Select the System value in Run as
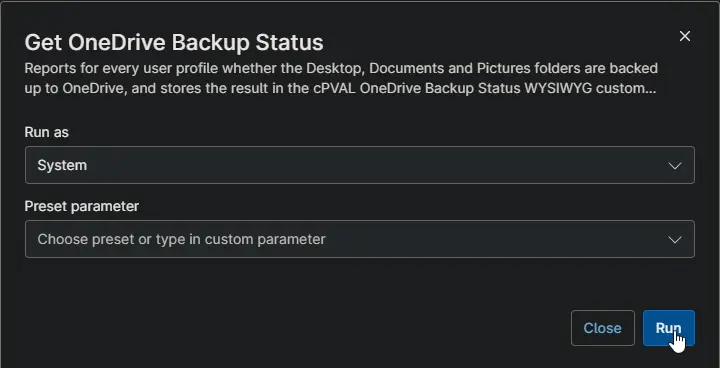 point(62,165)
